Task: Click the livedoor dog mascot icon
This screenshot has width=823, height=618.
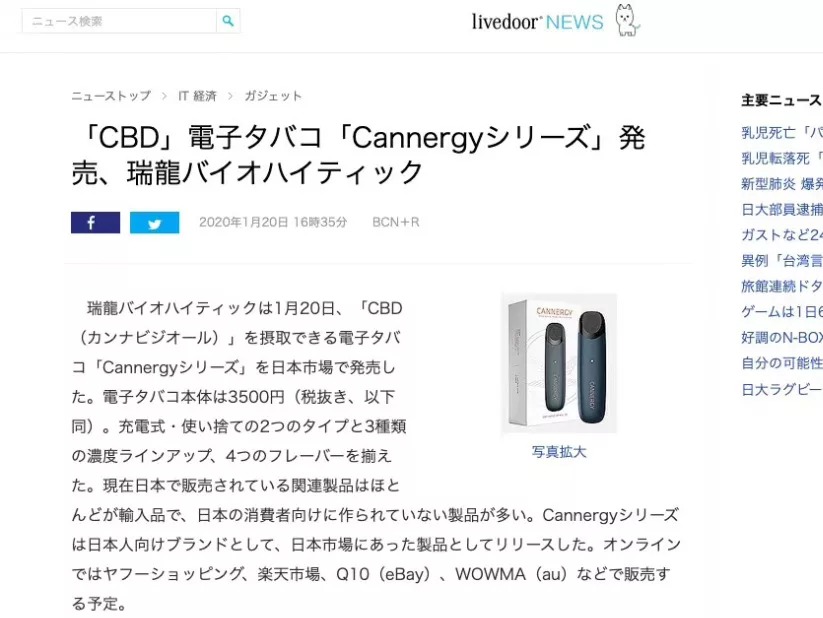Action: coord(628,20)
